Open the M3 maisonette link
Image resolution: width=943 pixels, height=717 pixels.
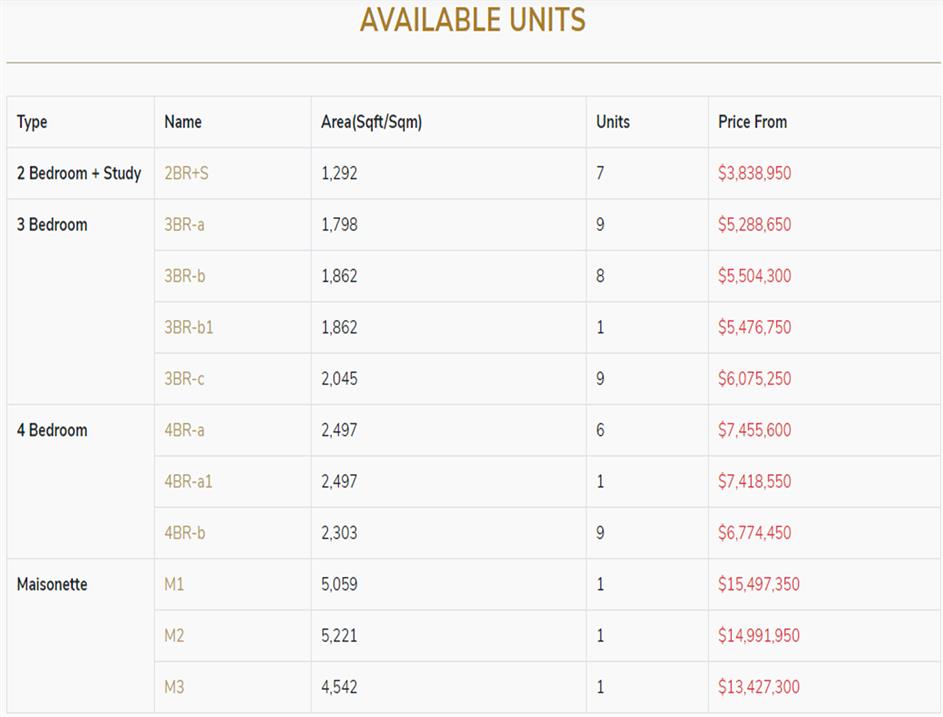pyautogui.click(x=174, y=687)
